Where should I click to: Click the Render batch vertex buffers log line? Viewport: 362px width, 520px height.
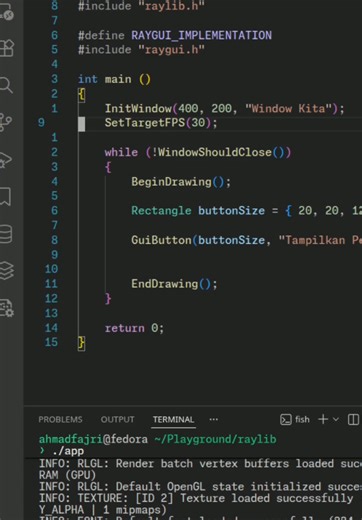click(x=200, y=464)
